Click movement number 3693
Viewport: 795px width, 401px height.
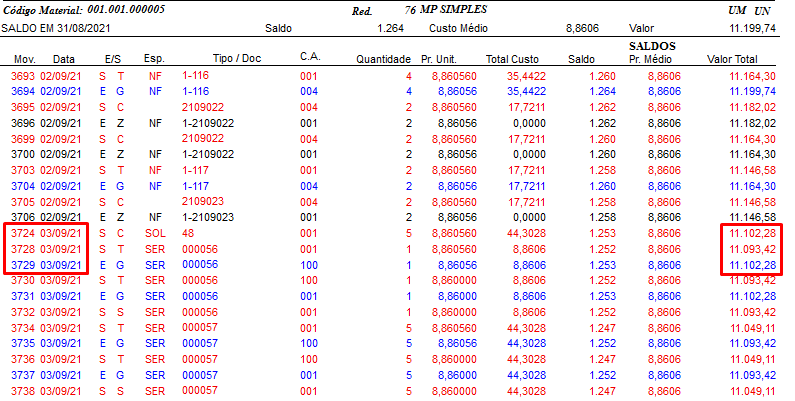tap(23, 77)
